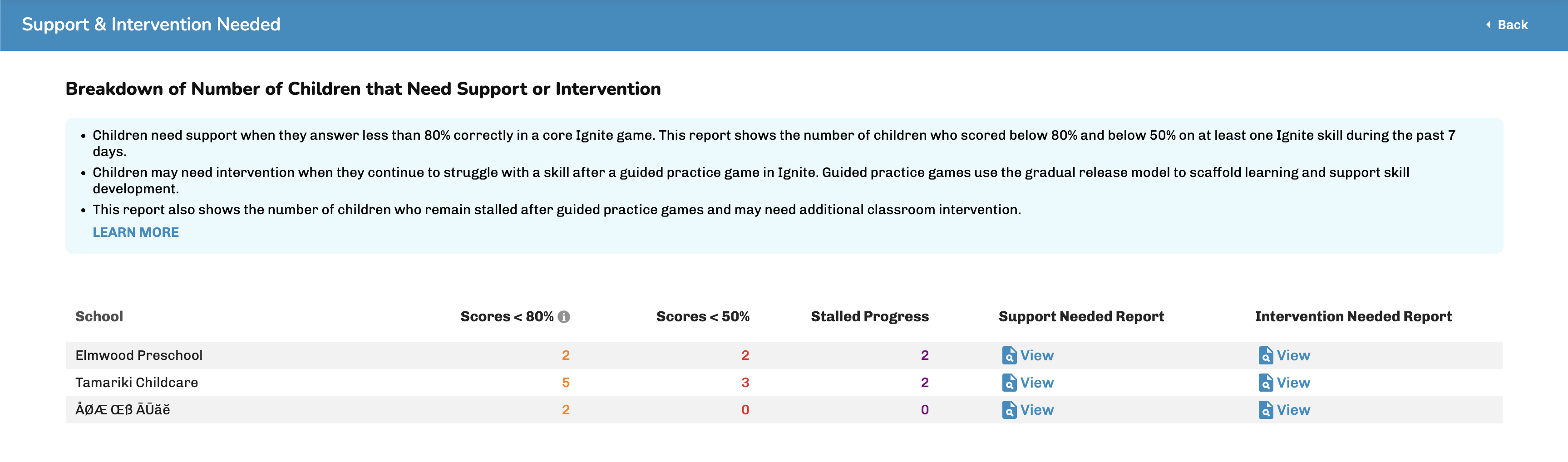Select the Elmwood Preschool school name

[x=139, y=355]
